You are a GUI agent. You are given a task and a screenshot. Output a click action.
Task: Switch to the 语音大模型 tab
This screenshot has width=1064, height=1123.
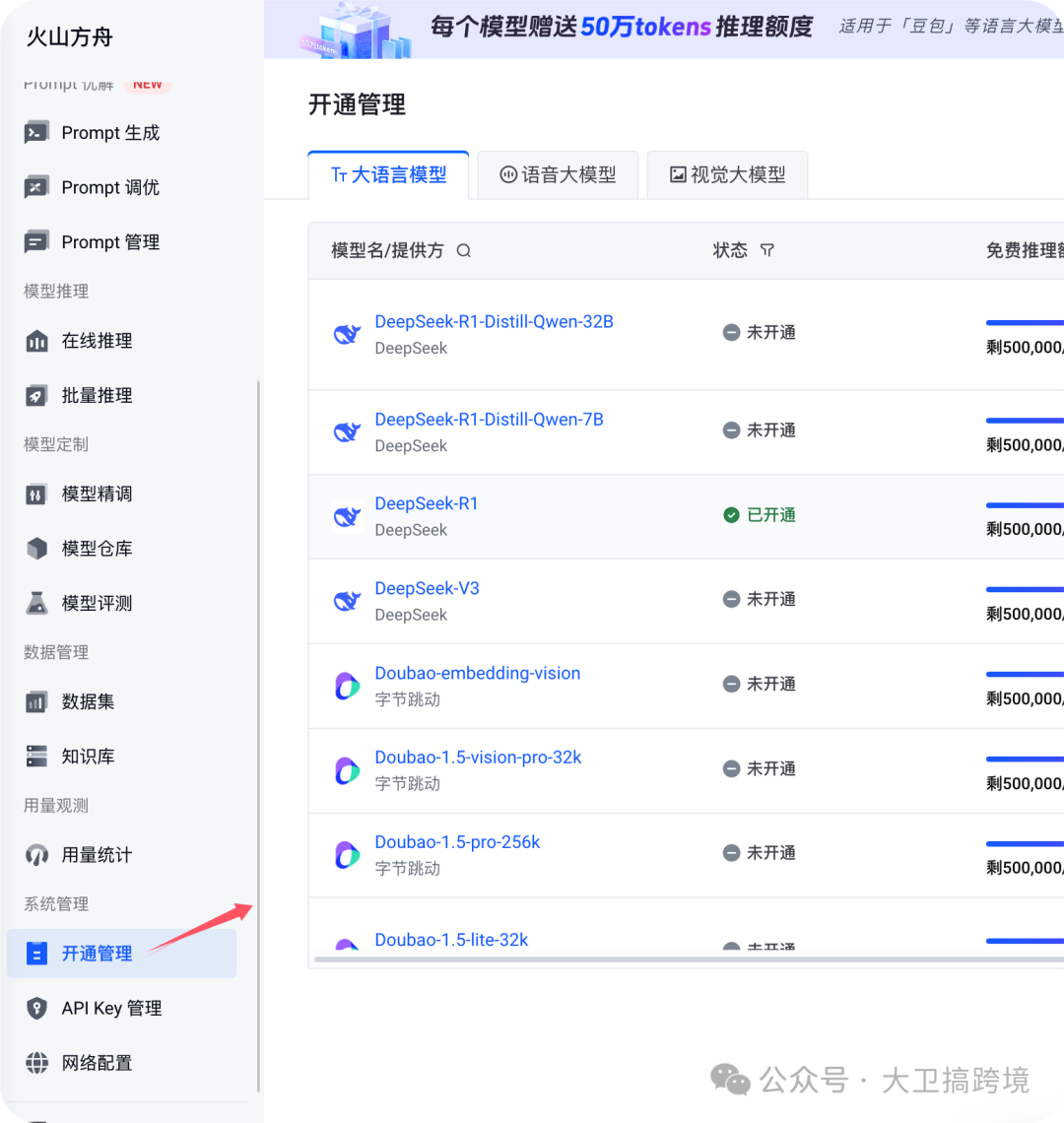(558, 173)
